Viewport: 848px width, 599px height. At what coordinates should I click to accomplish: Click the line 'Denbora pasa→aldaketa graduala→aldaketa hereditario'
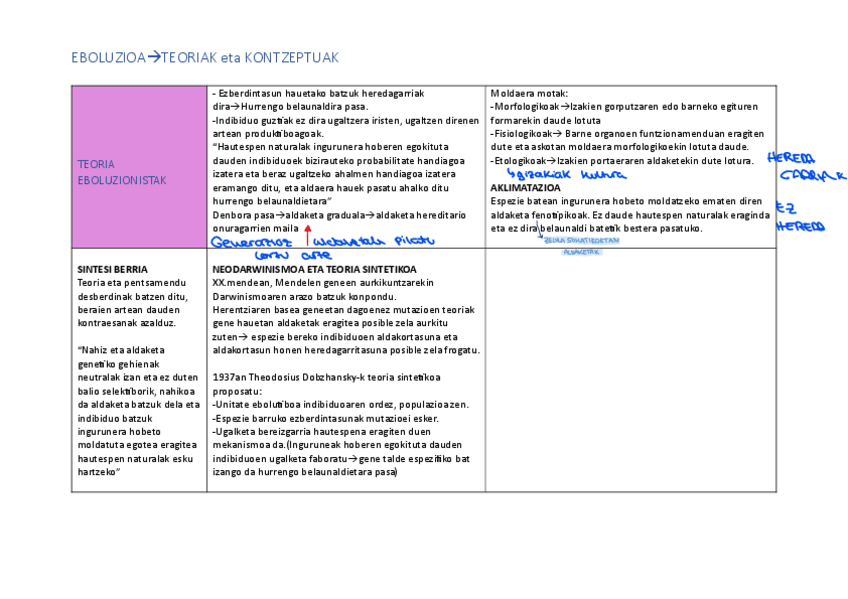coord(339,215)
